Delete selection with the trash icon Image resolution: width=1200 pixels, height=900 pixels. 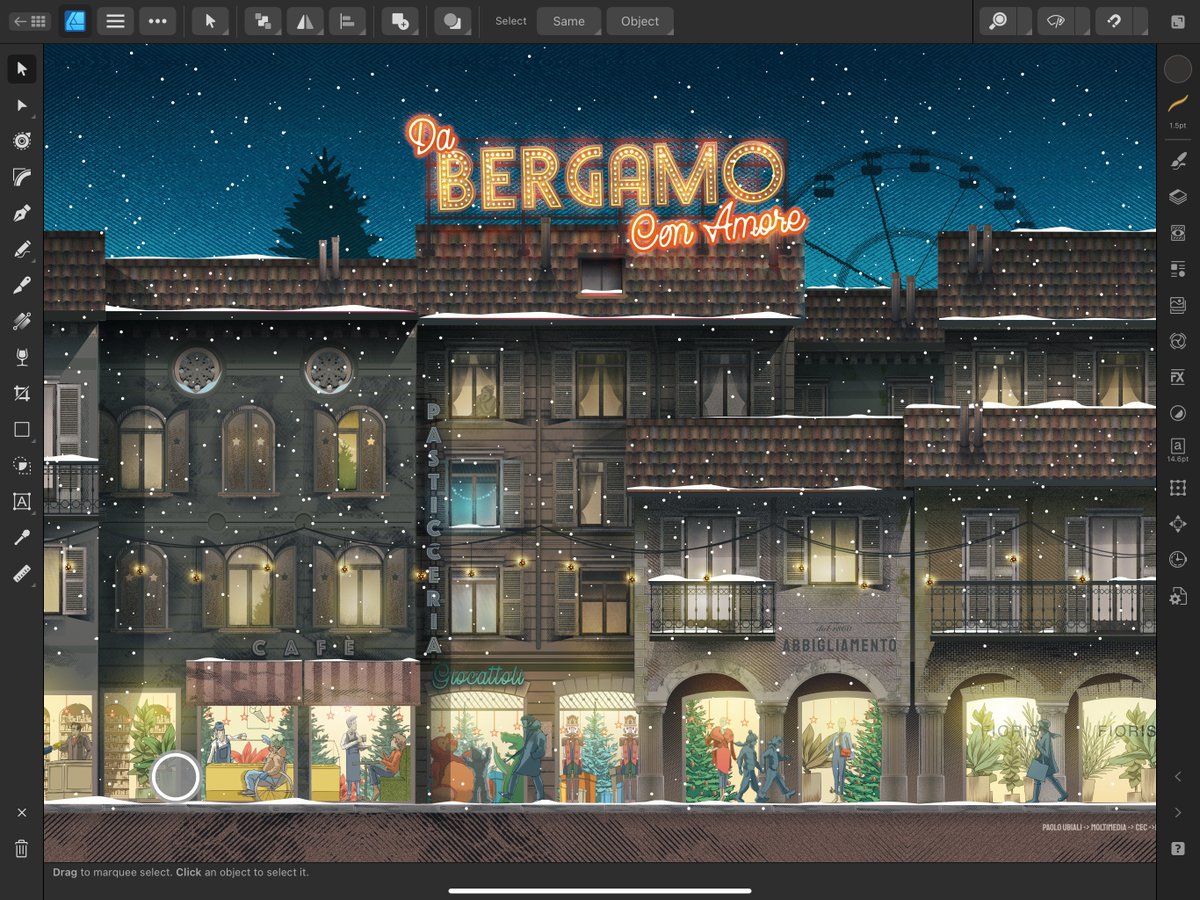tap(21, 849)
